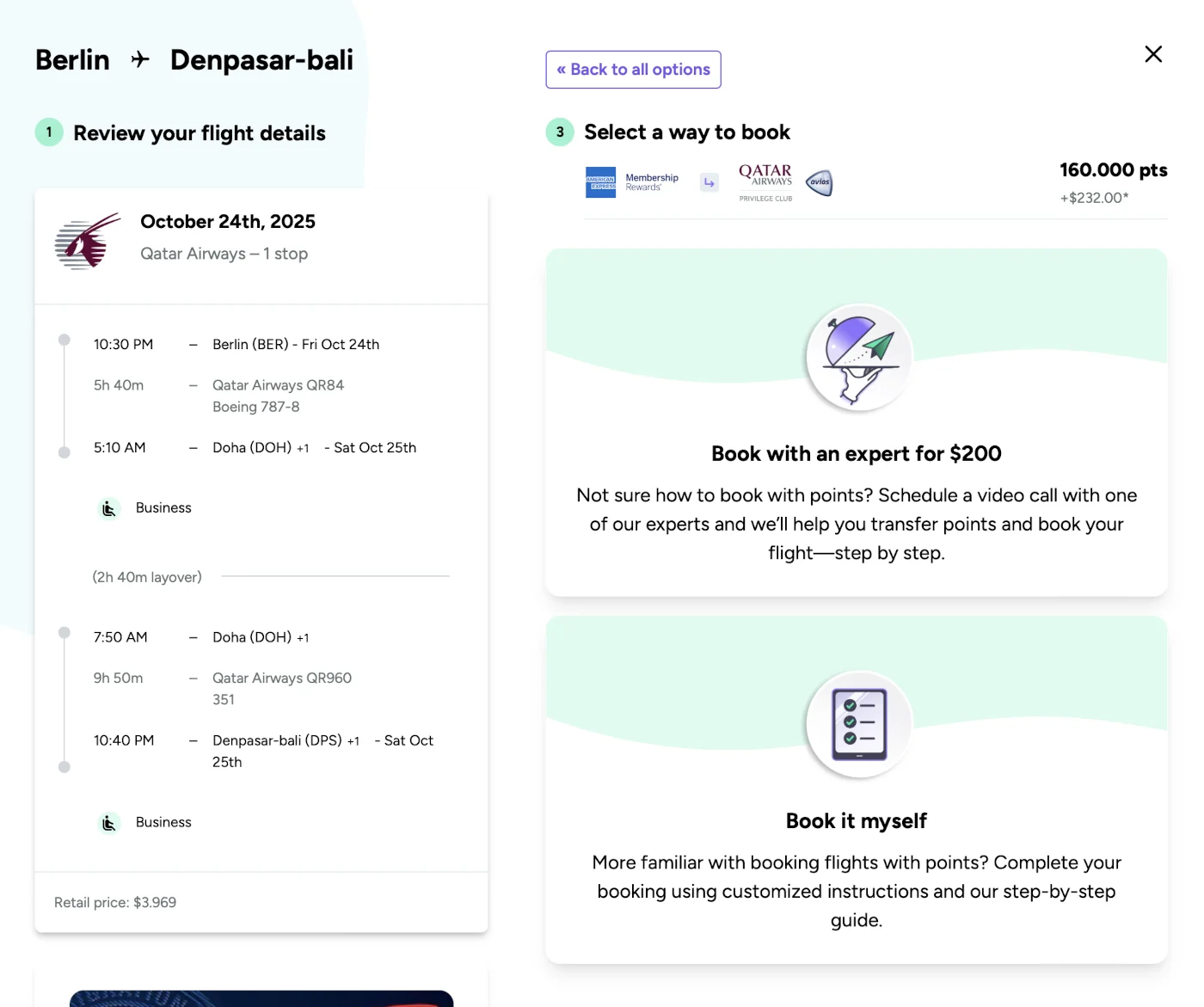Click the American Express Membership Rewards logo
Screen dimensions: 1204x1007
[632, 182]
